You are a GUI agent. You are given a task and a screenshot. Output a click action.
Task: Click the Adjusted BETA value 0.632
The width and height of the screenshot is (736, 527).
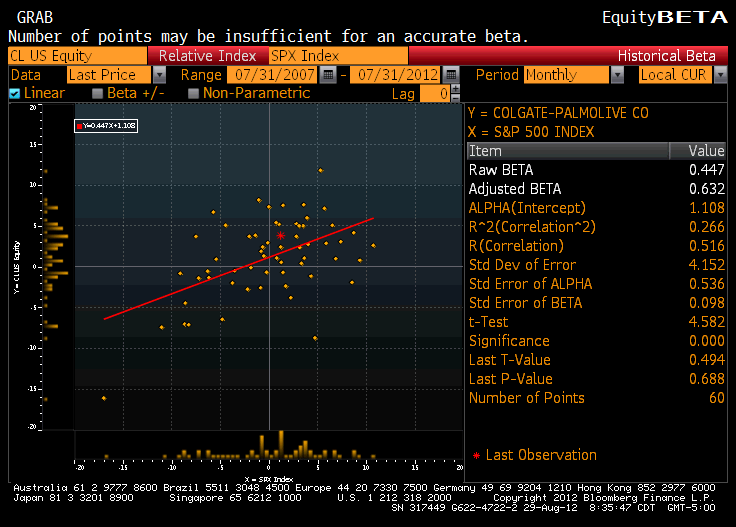click(707, 189)
